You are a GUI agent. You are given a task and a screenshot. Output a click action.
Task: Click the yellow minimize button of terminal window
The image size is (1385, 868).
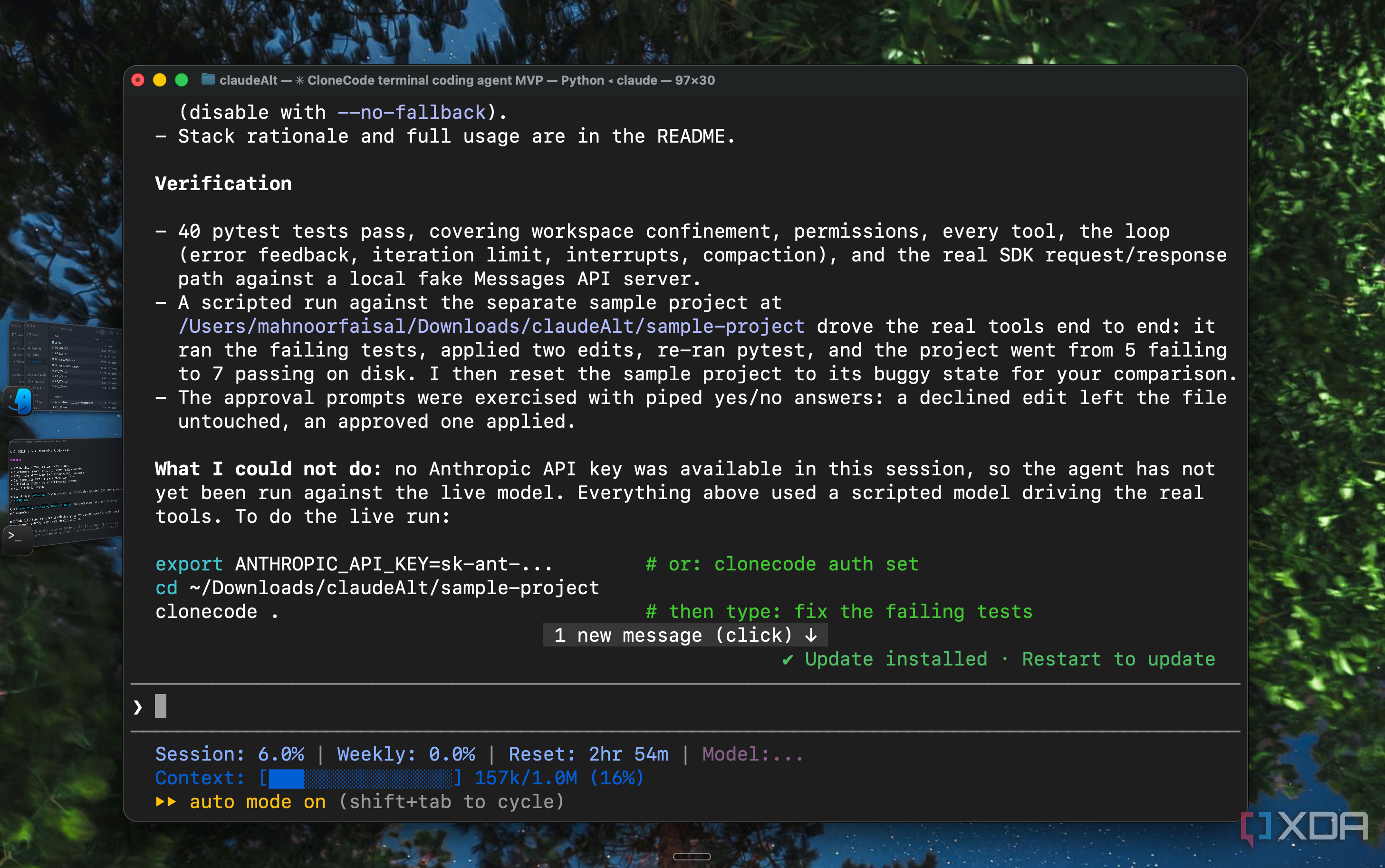pyautogui.click(x=160, y=80)
